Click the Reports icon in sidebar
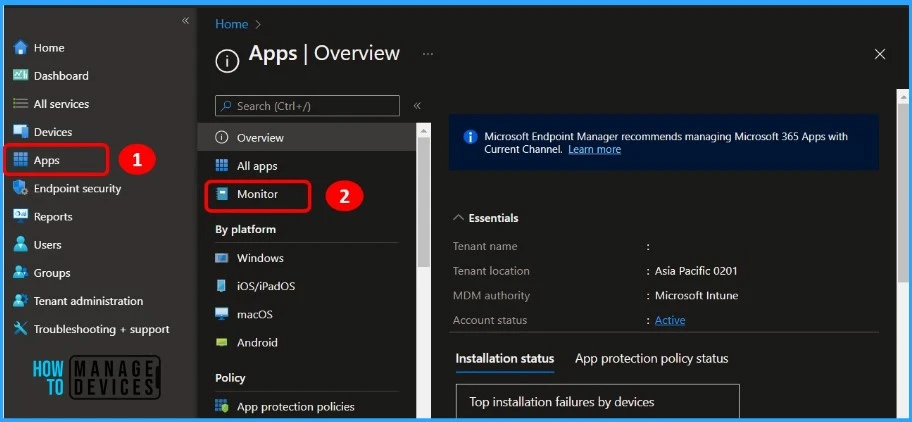This screenshot has width=912, height=422. [x=20, y=216]
